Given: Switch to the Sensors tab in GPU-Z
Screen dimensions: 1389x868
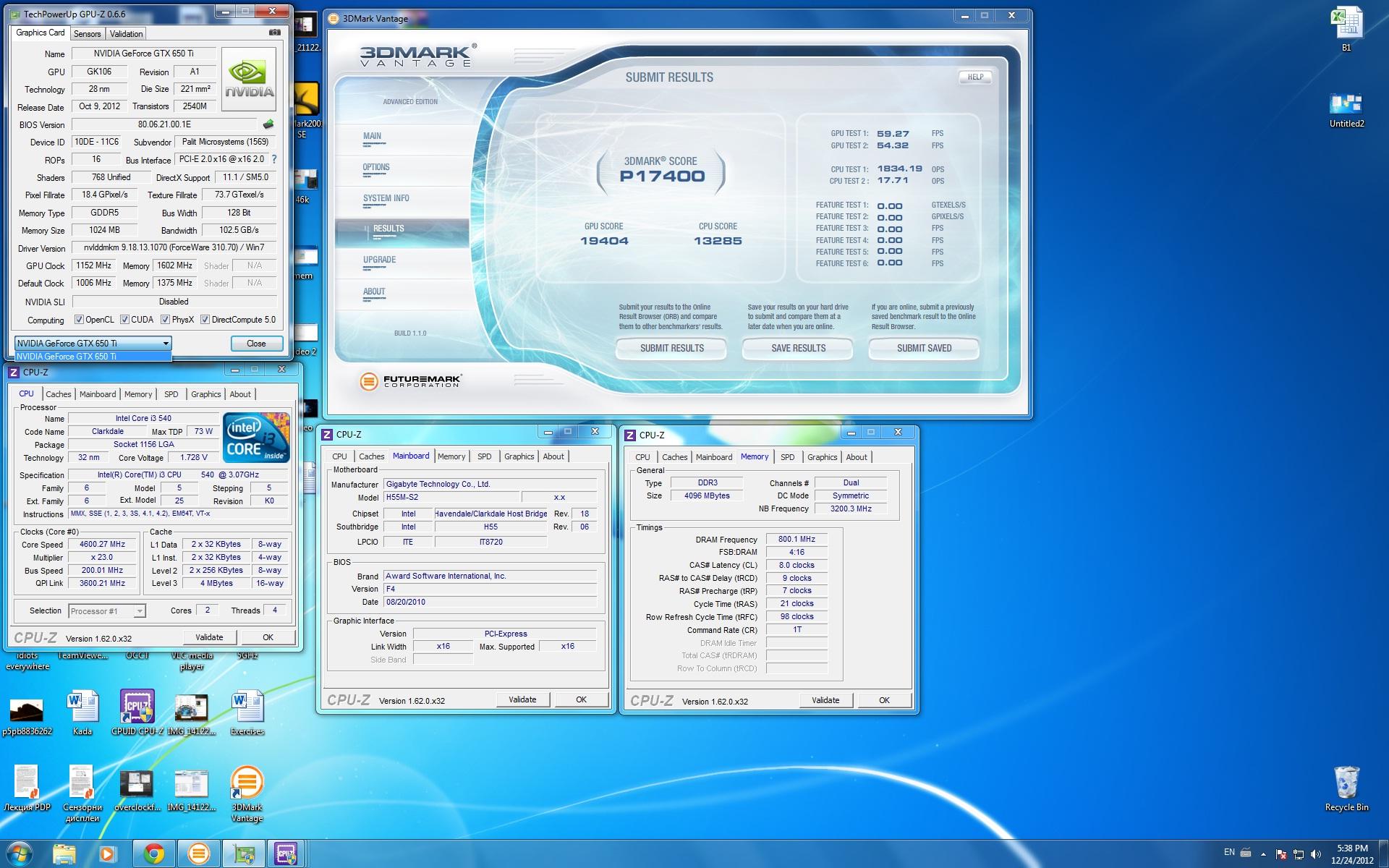Looking at the screenshot, I should pyautogui.click(x=87, y=34).
